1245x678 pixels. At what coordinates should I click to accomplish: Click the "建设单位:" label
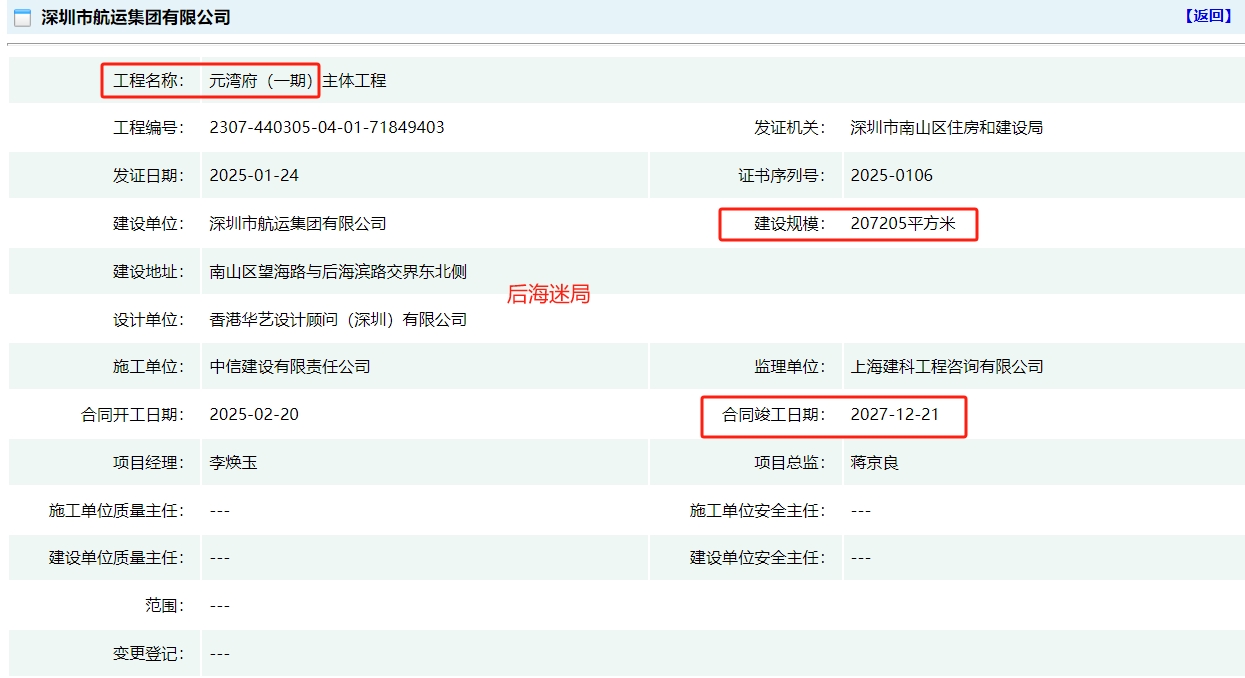tap(149, 224)
